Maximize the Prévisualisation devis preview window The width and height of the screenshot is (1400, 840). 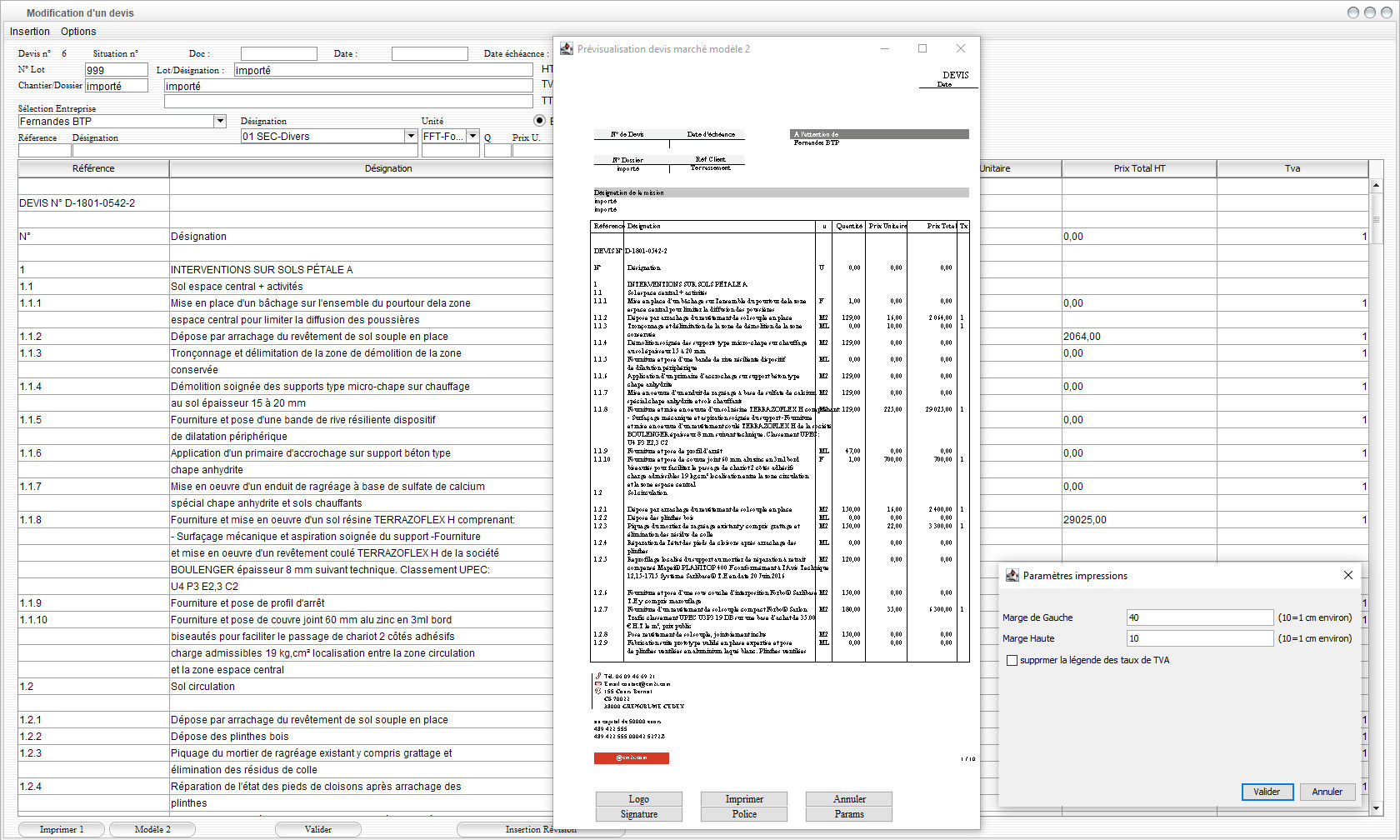pyautogui.click(x=922, y=48)
